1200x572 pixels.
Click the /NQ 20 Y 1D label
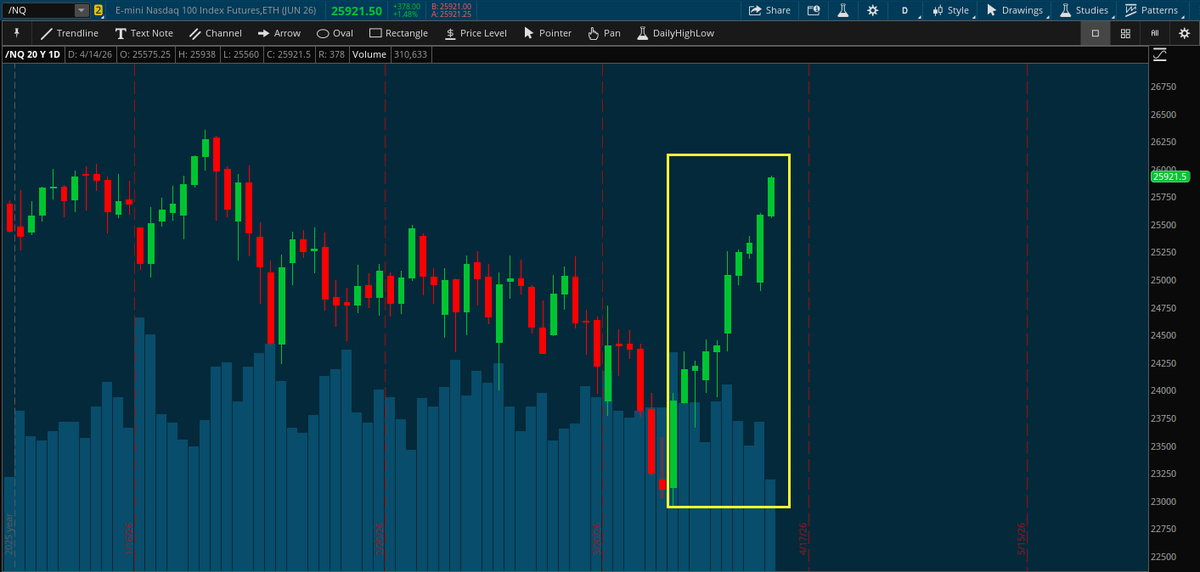click(32, 54)
